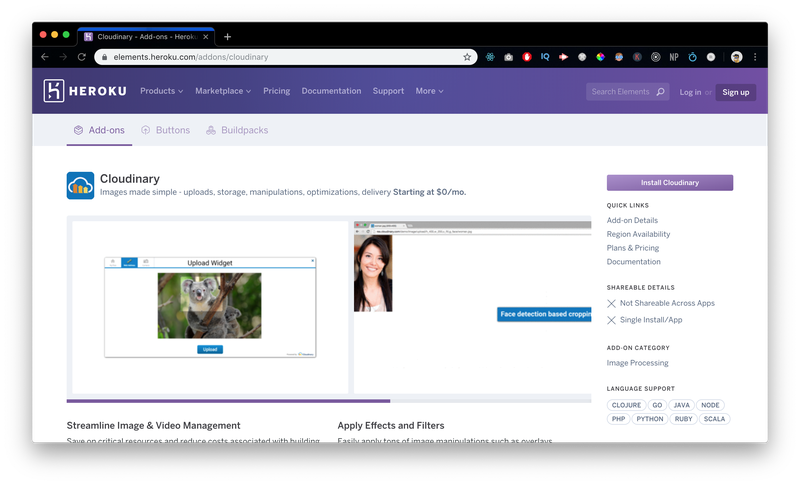
Task: Click the color wheel extension icon
Action: point(601,57)
